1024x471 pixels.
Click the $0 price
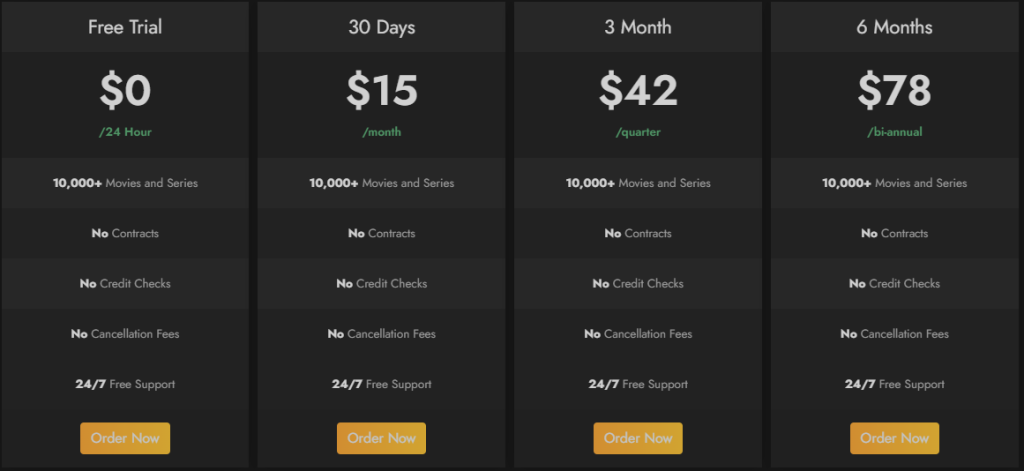[x=125, y=91]
